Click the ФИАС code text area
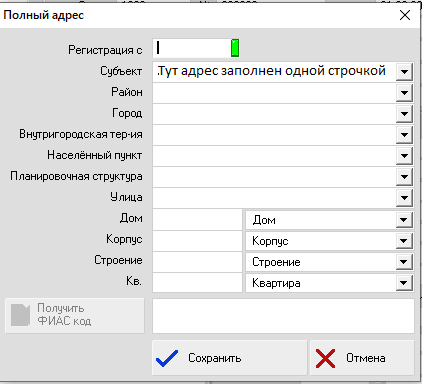422x384 pixels. pos(283,316)
